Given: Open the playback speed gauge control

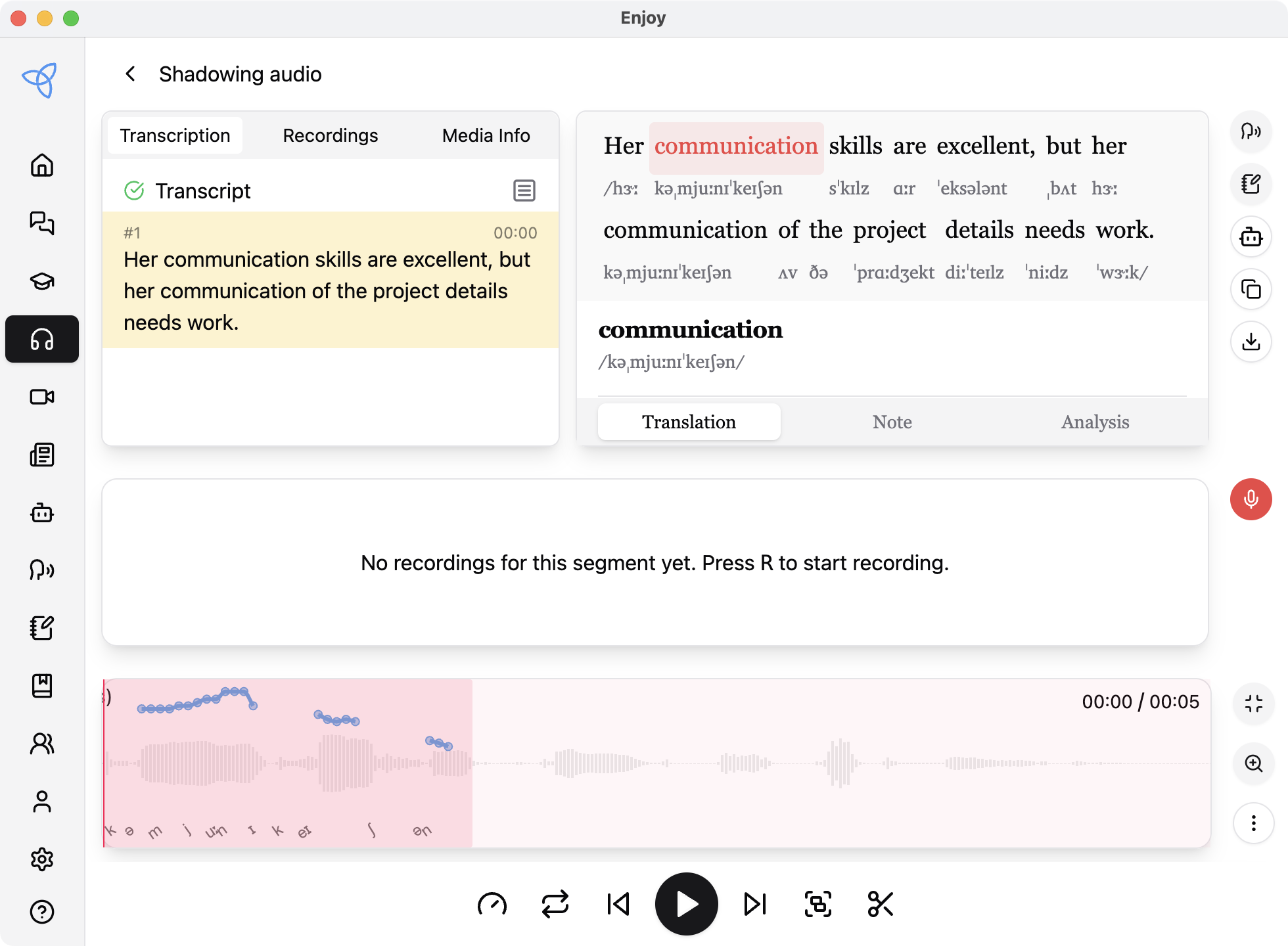Looking at the screenshot, I should coord(492,904).
